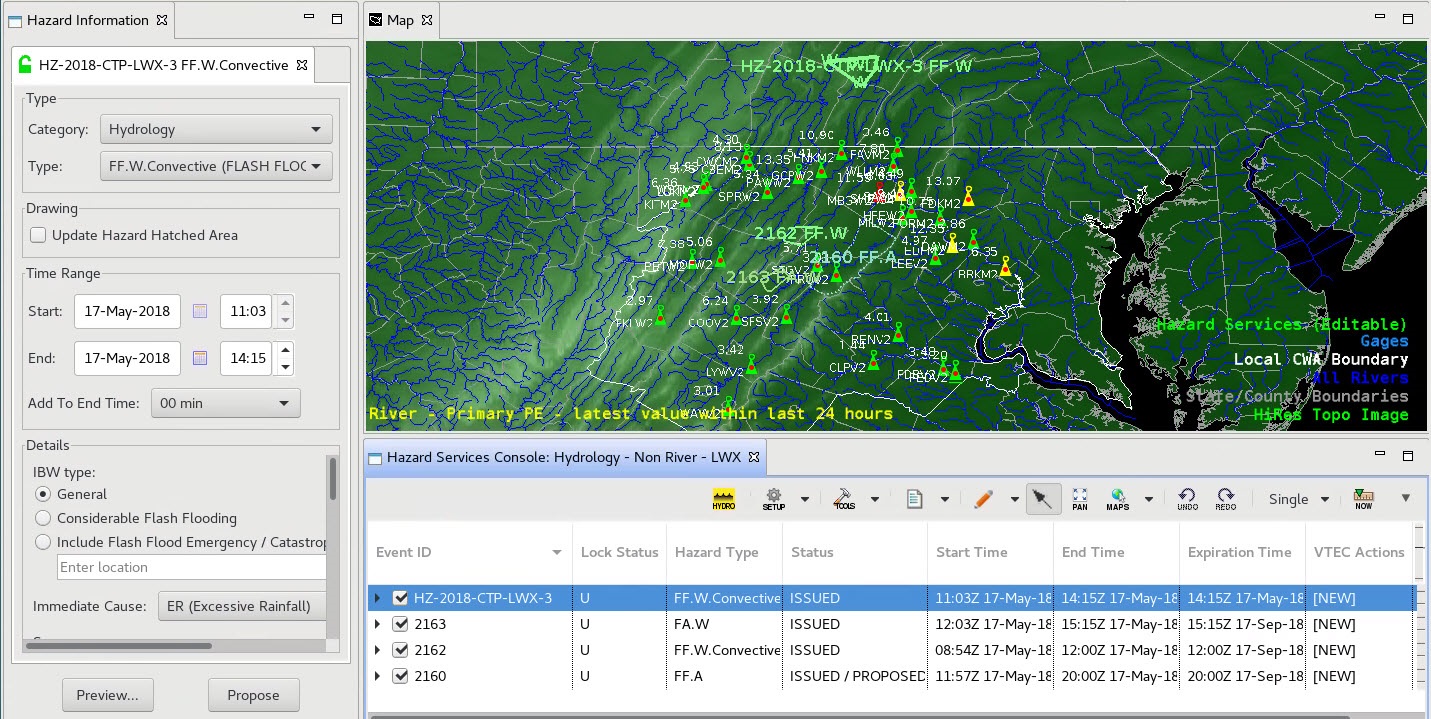Click the products document icon
This screenshot has width=1431, height=719.
click(x=914, y=499)
